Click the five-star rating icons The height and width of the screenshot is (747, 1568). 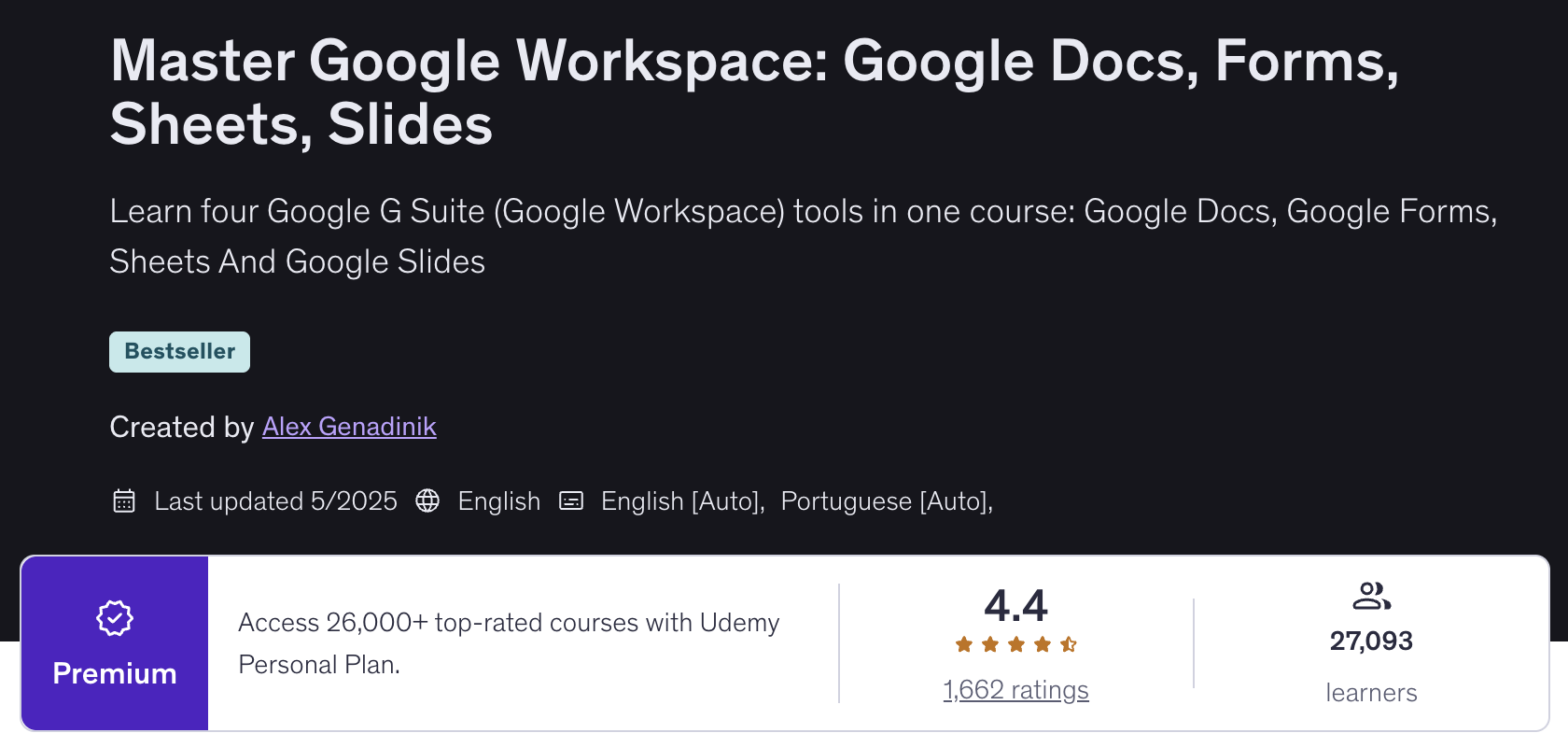[1015, 644]
